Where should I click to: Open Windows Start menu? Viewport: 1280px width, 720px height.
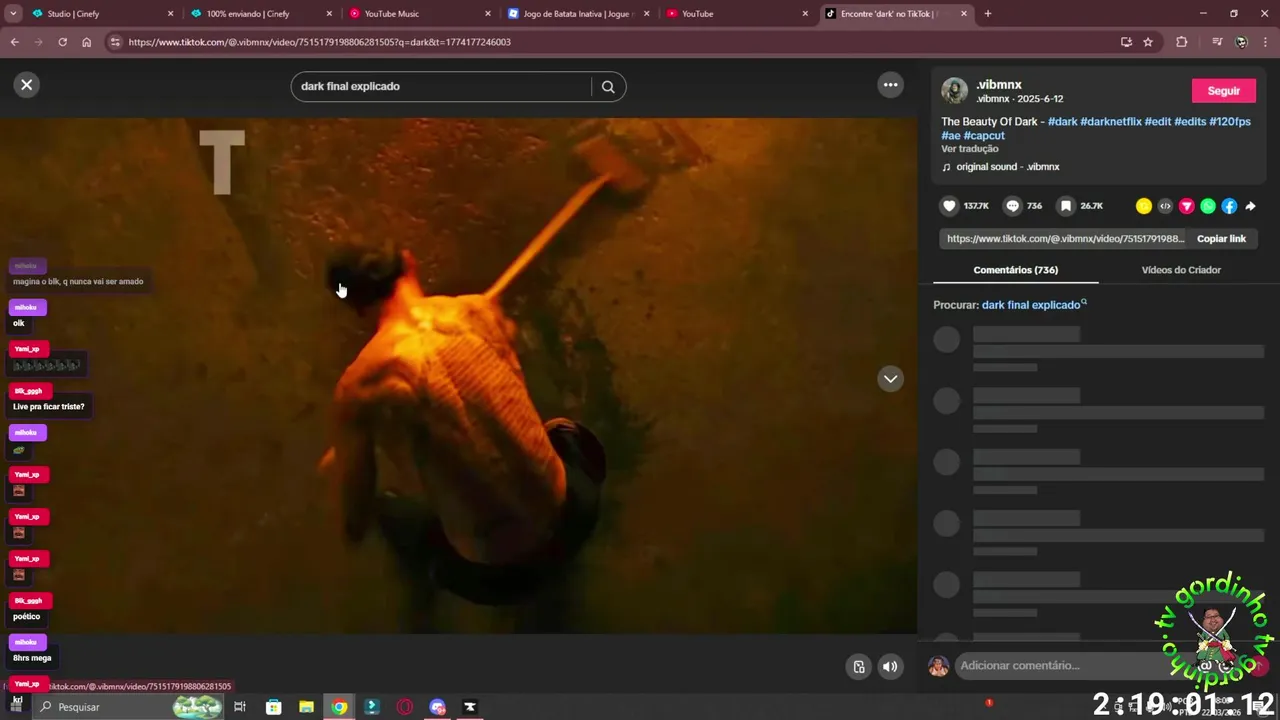[17, 706]
